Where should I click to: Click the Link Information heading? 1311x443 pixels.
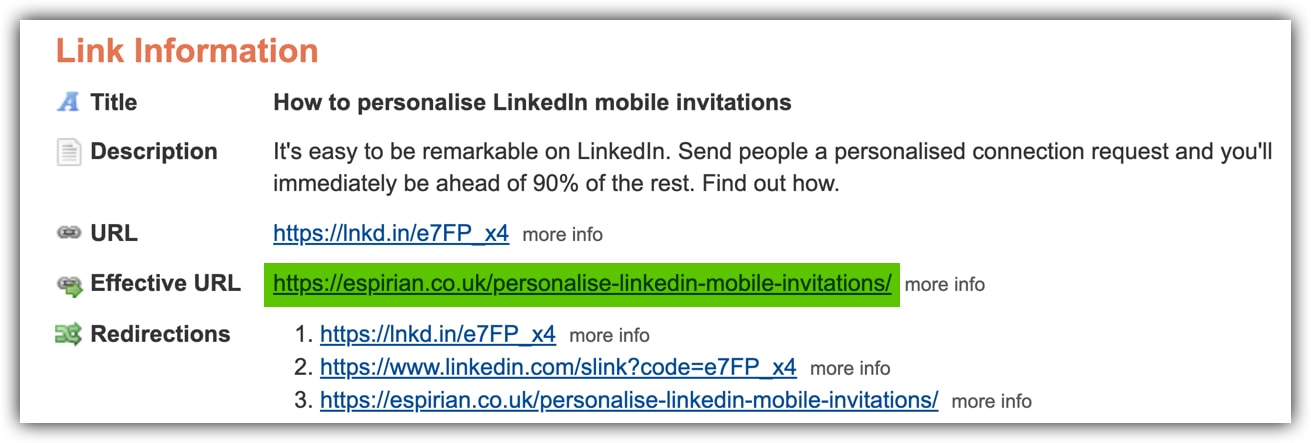click(187, 50)
